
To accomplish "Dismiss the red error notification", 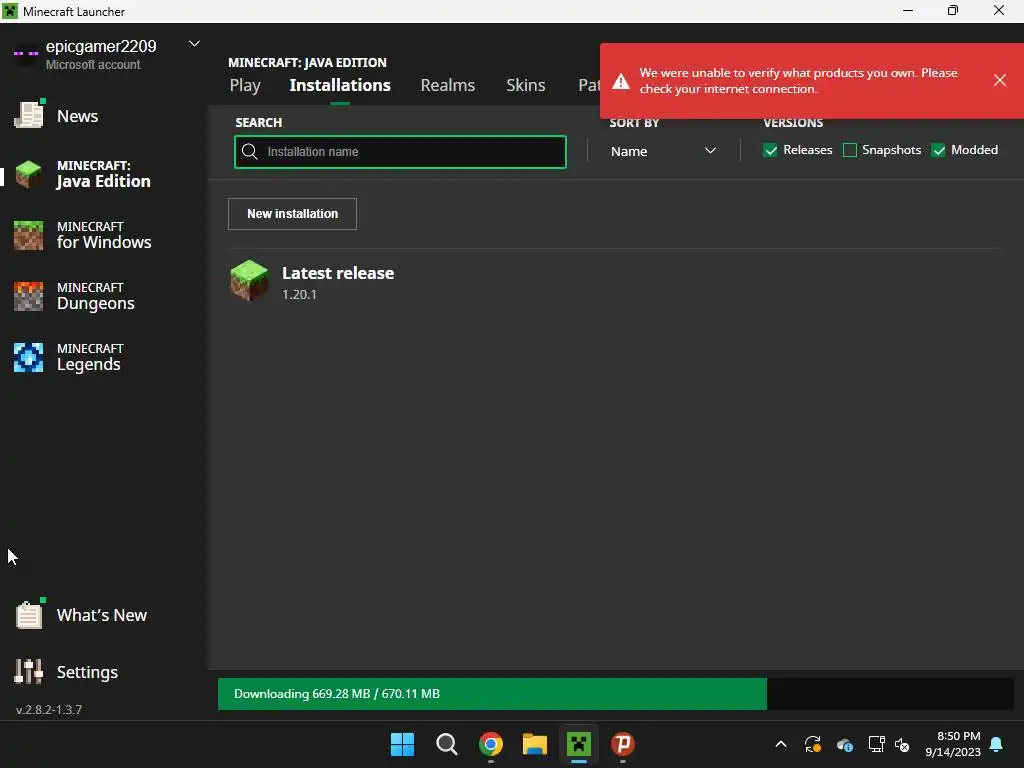I will click(1000, 80).
